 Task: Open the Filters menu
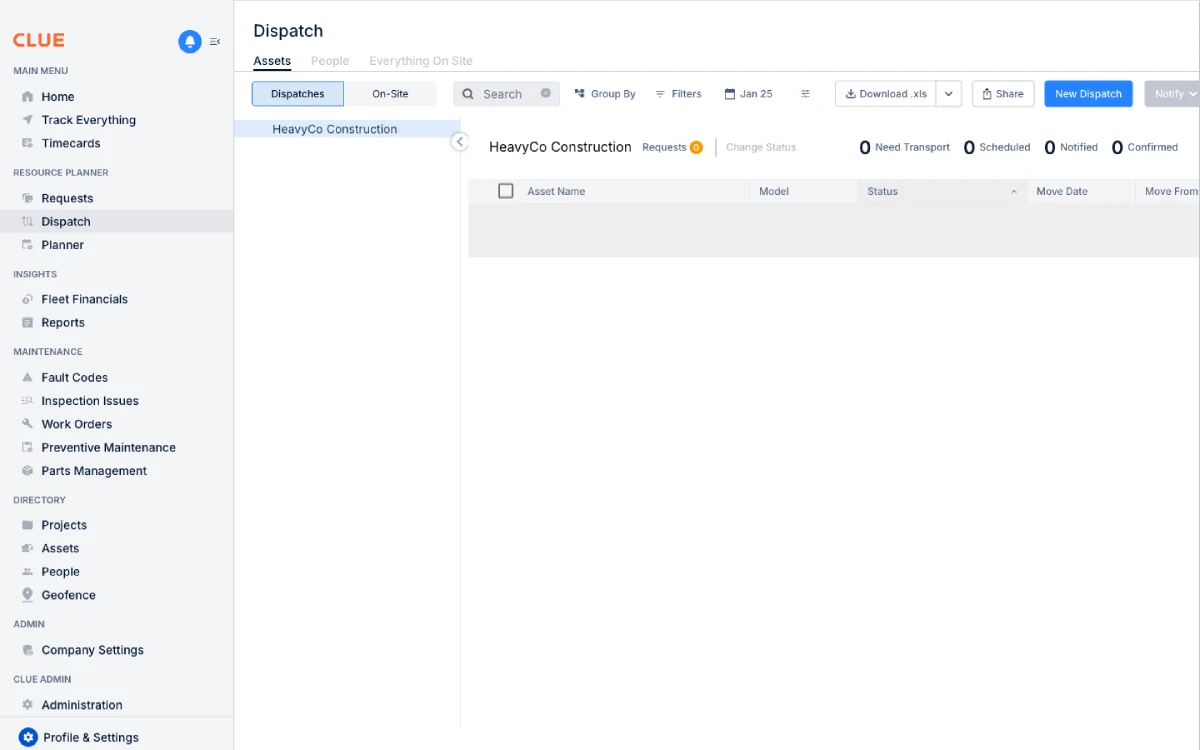678,94
